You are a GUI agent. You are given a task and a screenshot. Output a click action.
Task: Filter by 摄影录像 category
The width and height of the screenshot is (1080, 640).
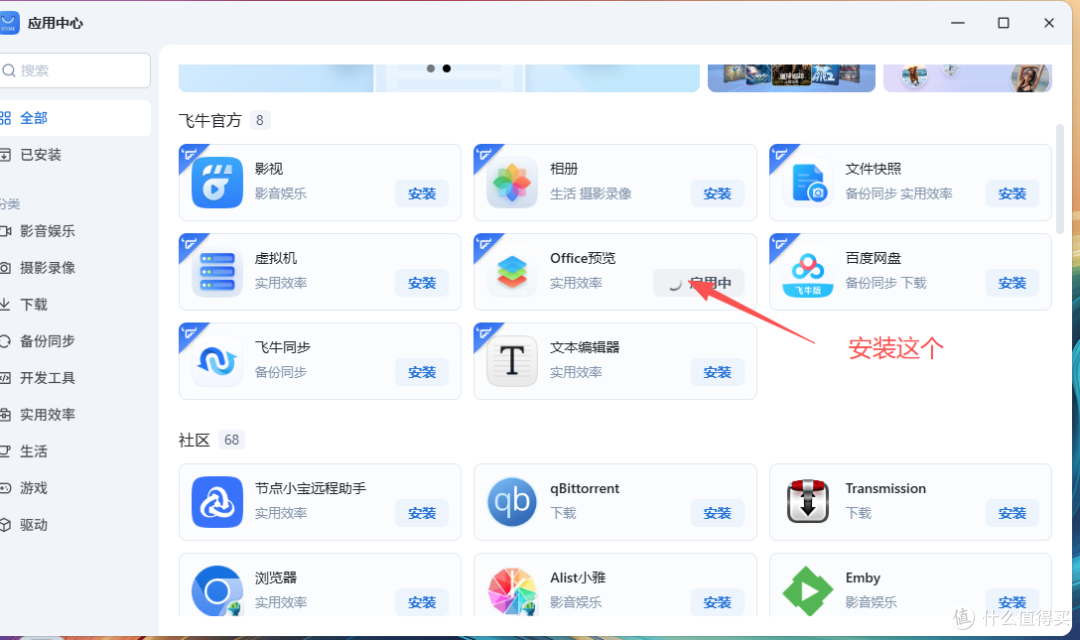pyautogui.click(x=75, y=267)
